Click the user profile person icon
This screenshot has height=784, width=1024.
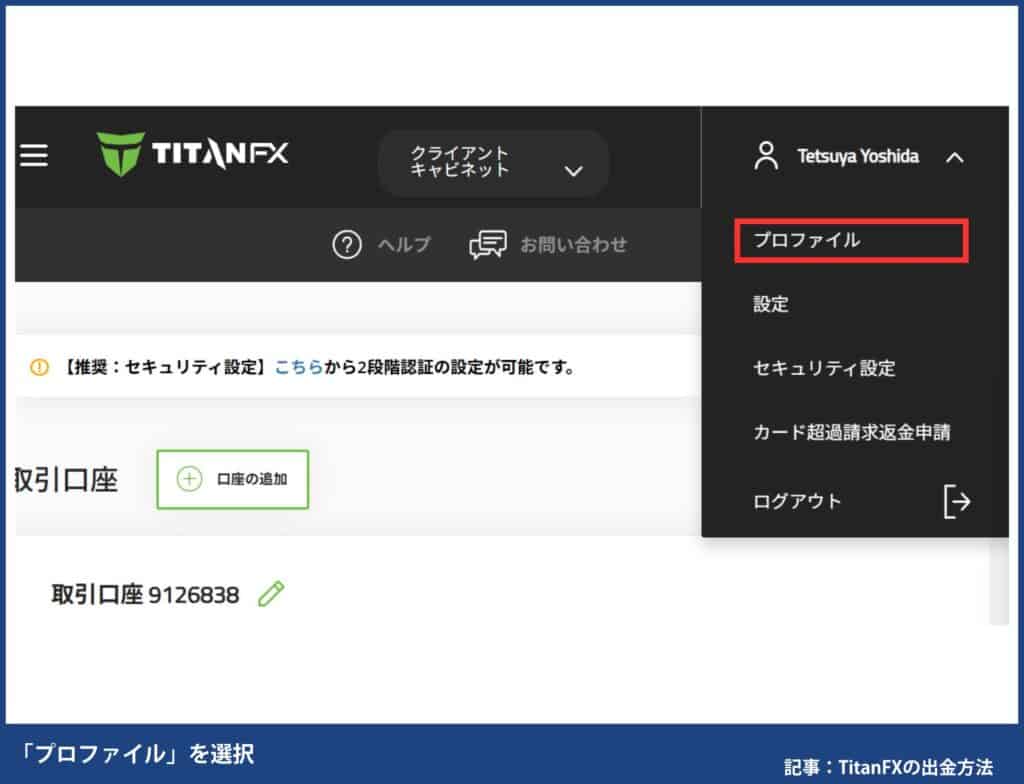(767, 156)
